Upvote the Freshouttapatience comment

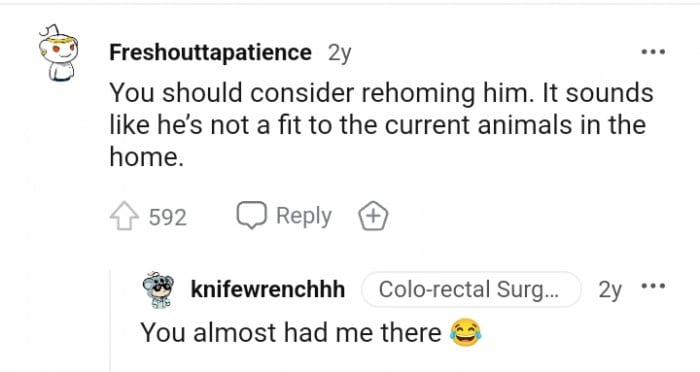(124, 216)
